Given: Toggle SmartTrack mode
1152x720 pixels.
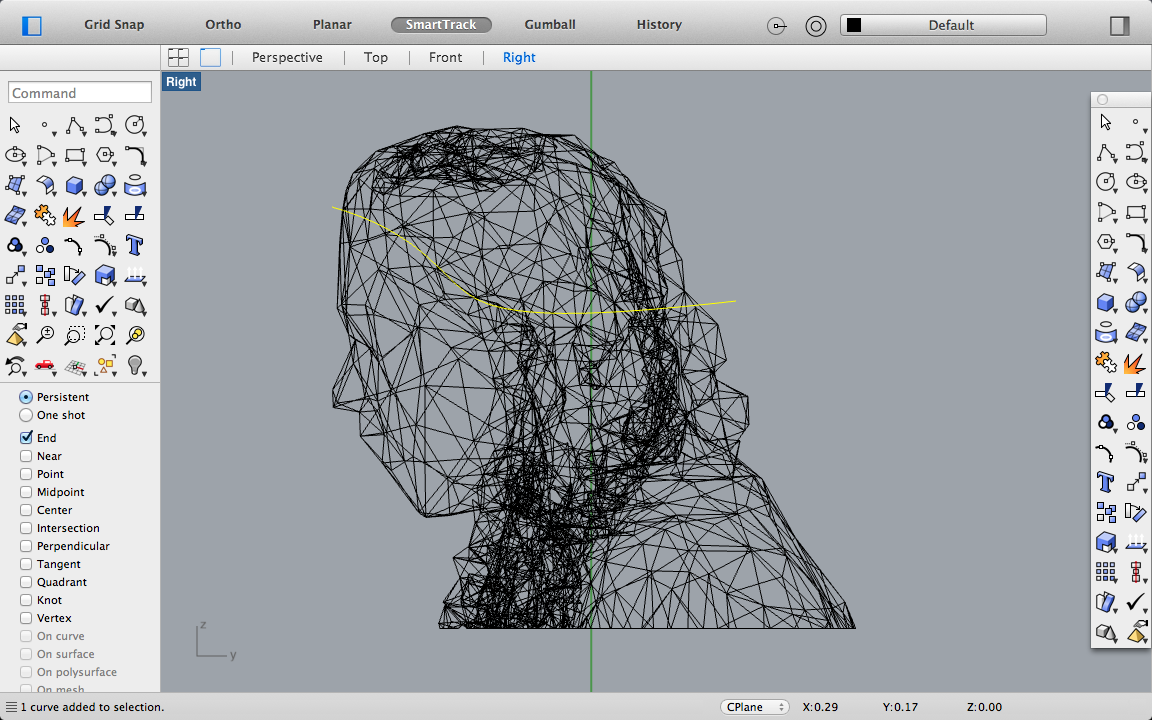Looking at the screenshot, I should click(441, 24).
